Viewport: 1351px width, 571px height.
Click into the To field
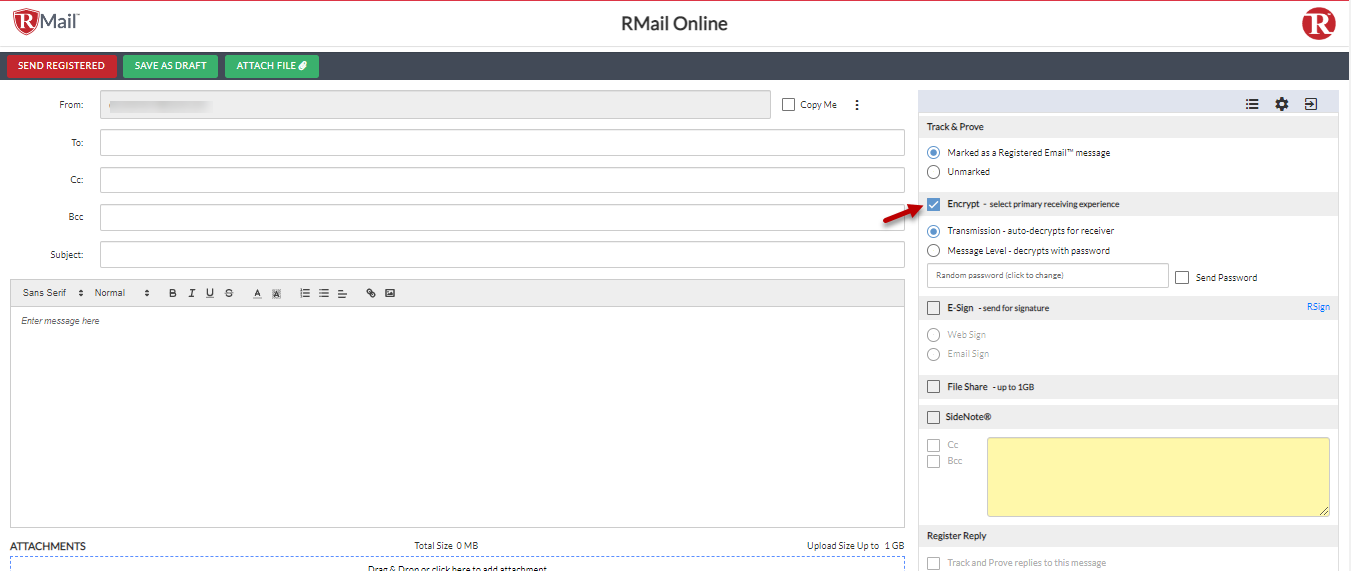(x=502, y=143)
